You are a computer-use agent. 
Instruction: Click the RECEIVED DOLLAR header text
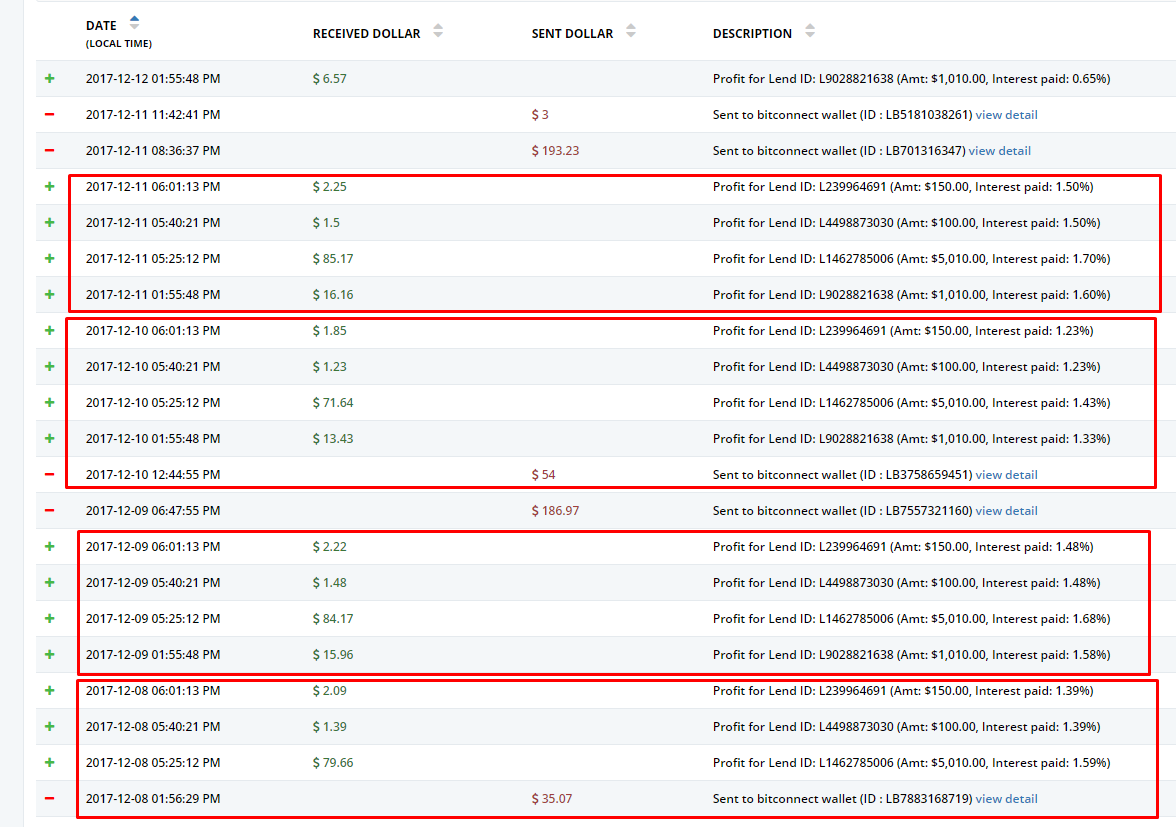(367, 34)
